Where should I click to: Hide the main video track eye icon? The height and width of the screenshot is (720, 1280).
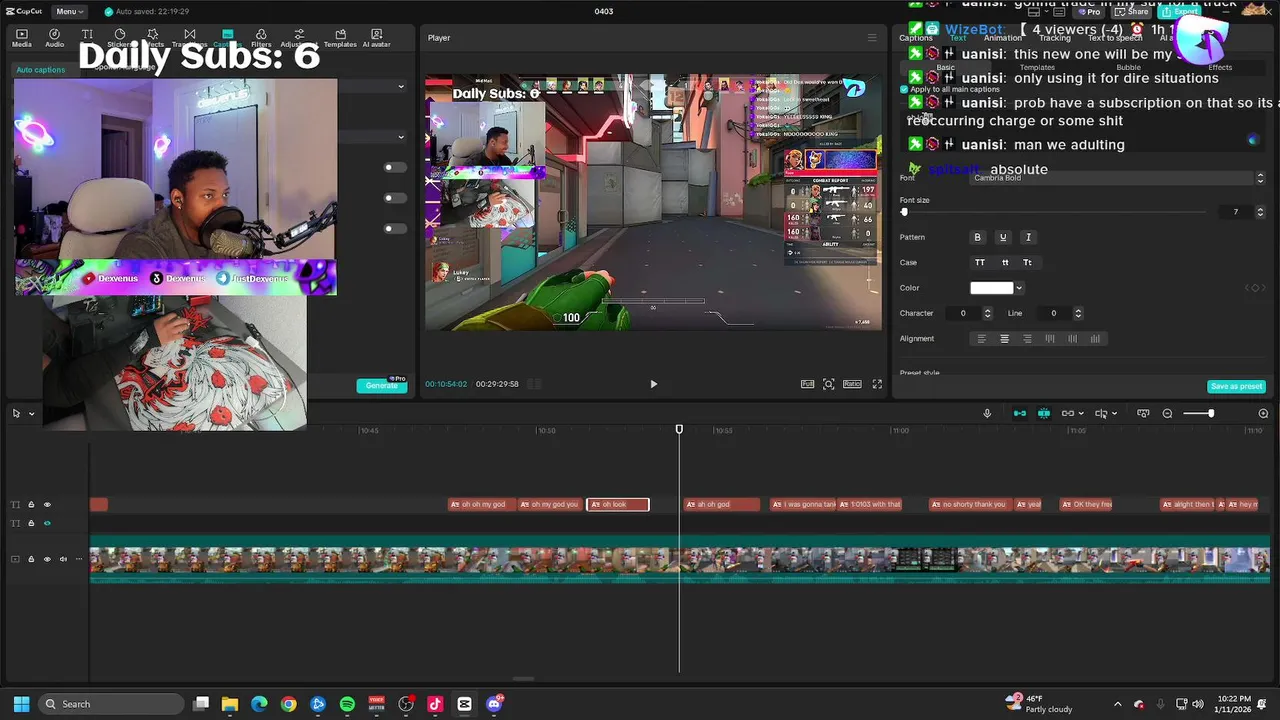coord(46,559)
